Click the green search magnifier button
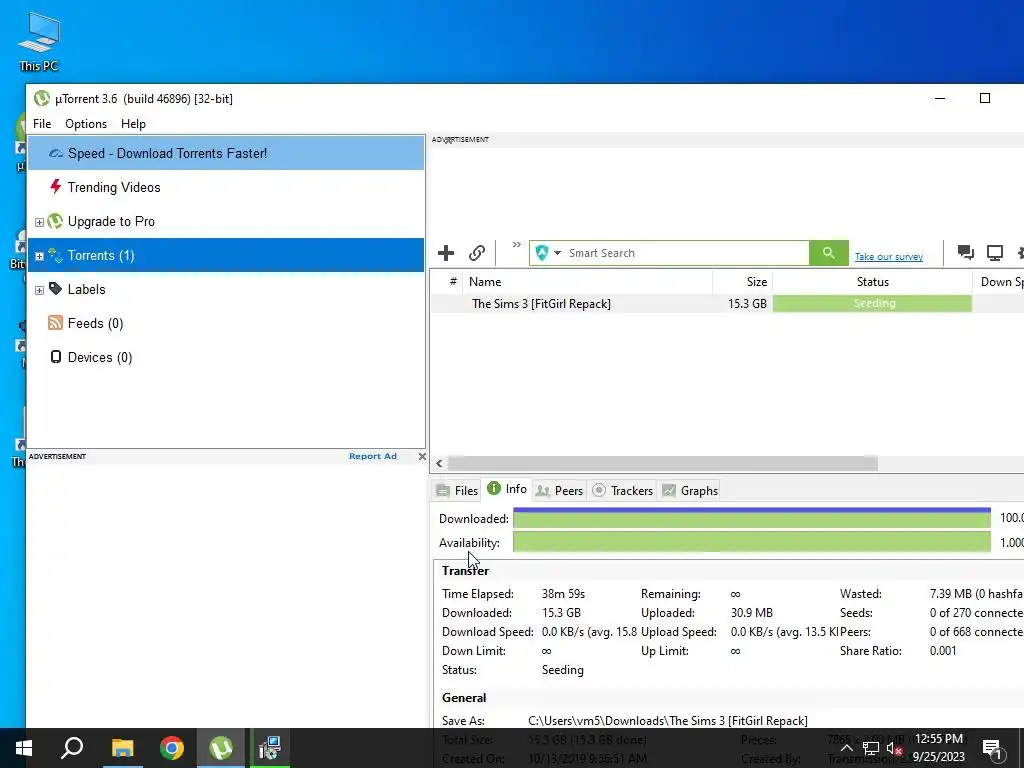 click(x=829, y=253)
